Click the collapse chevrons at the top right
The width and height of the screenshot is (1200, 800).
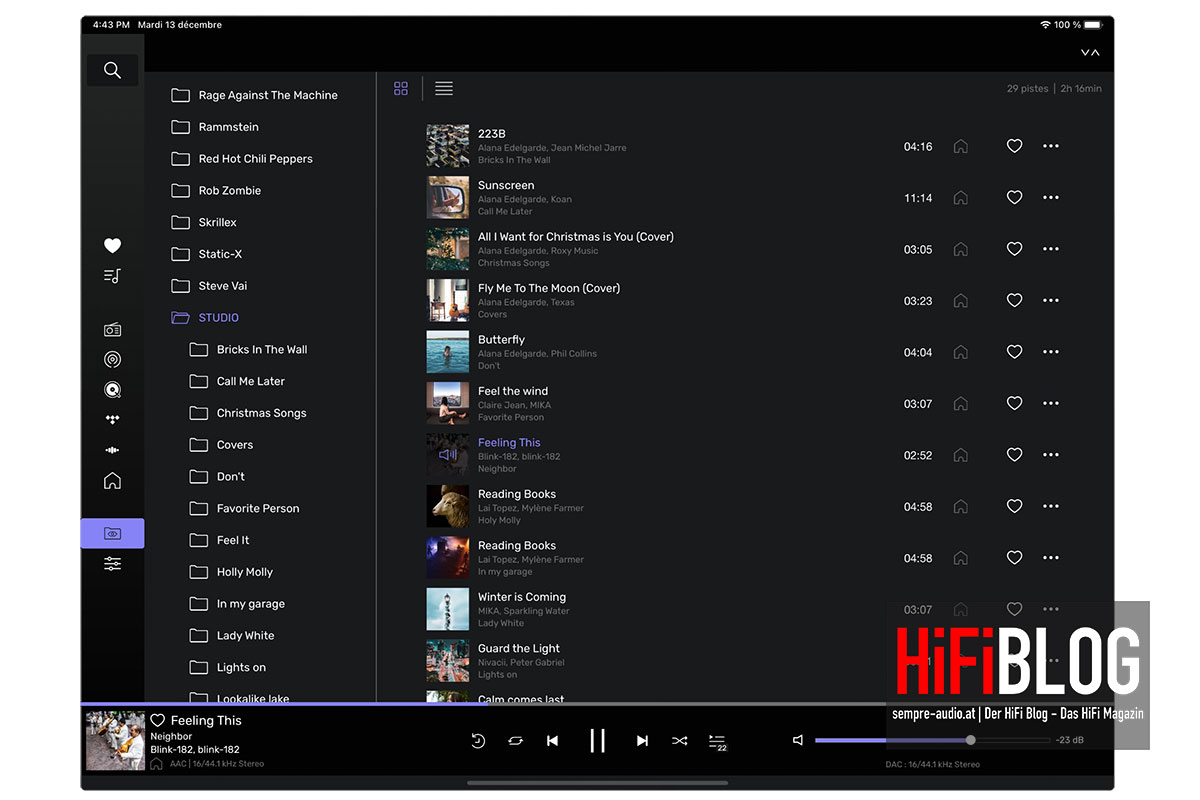coord(1090,52)
